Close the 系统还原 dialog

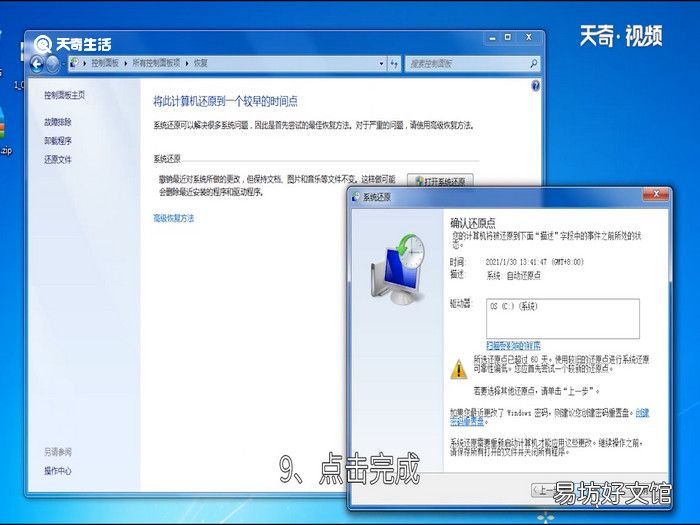point(656,194)
